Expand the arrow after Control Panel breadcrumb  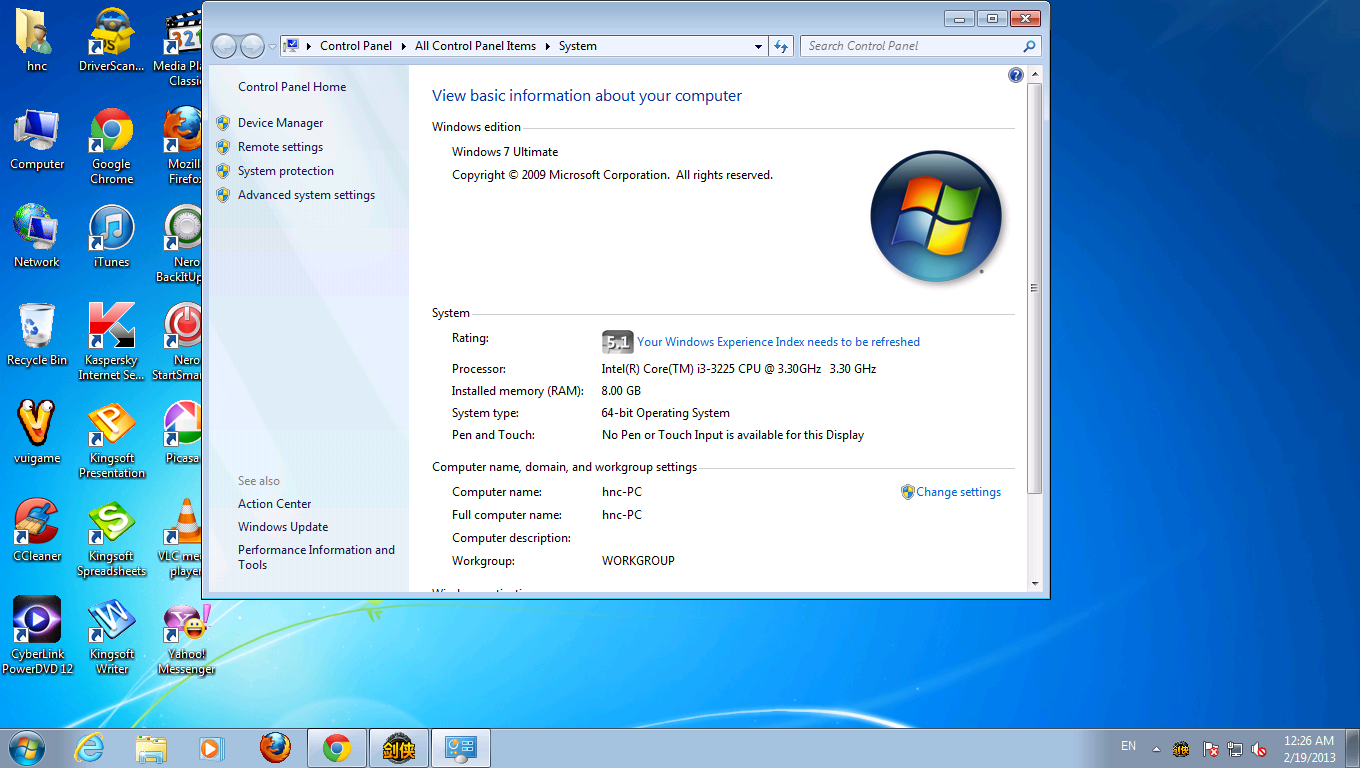[404, 46]
